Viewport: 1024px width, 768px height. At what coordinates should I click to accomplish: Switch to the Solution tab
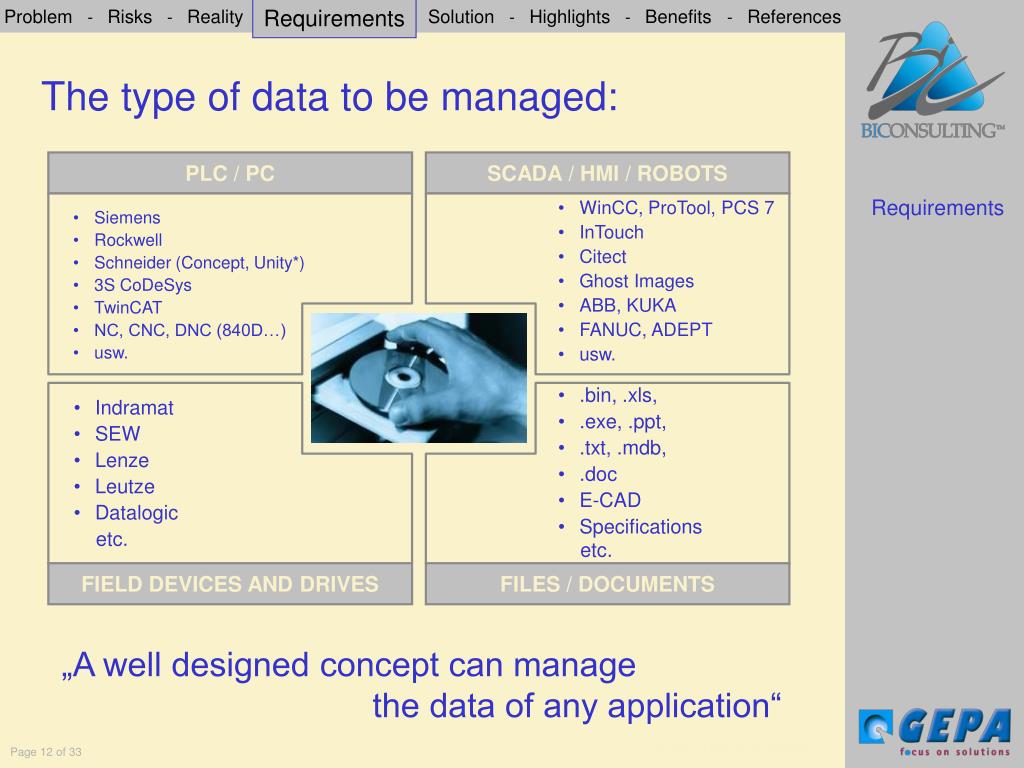tap(460, 16)
